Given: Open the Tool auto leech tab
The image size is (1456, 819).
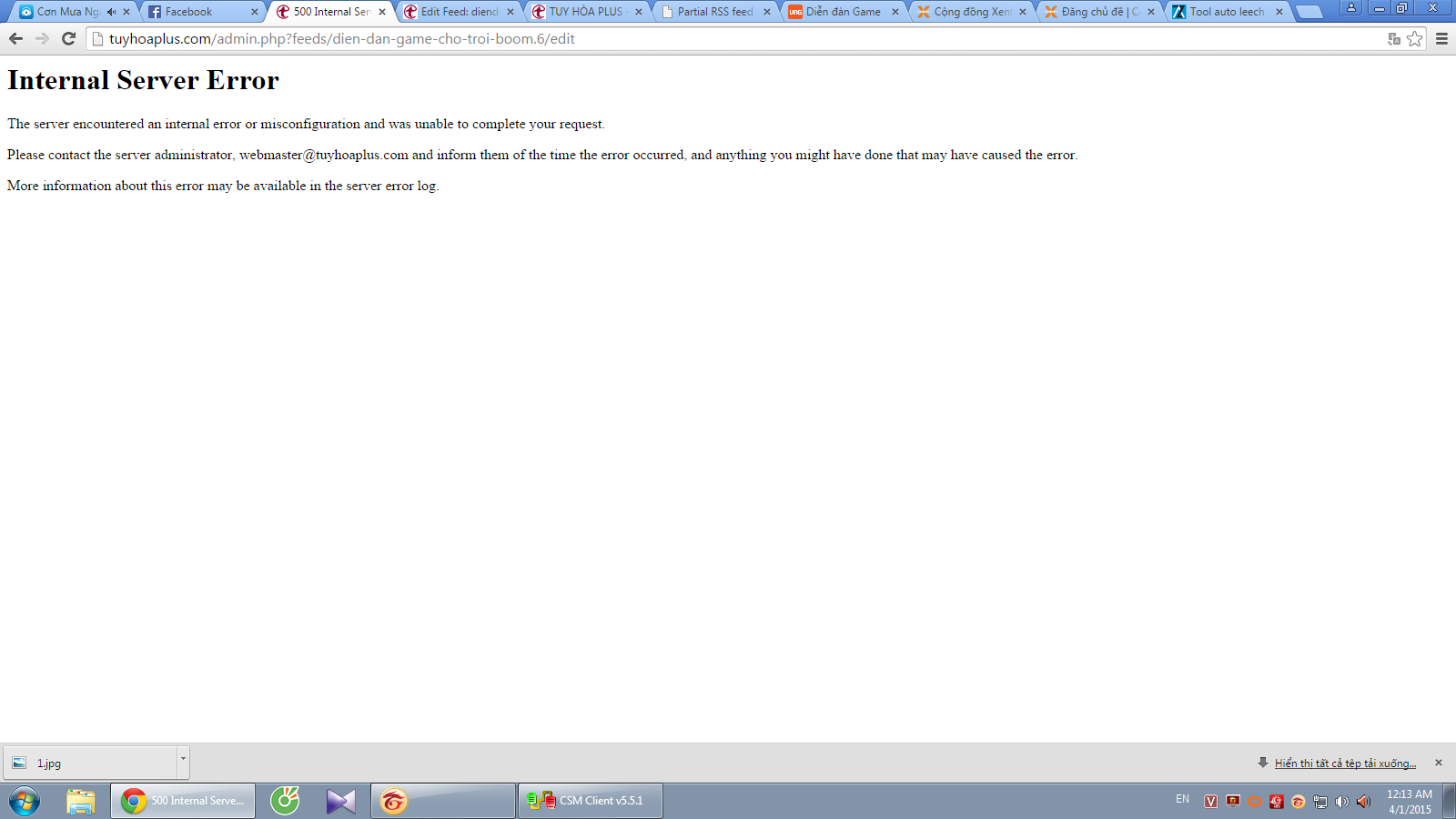Looking at the screenshot, I should [x=1226, y=12].
